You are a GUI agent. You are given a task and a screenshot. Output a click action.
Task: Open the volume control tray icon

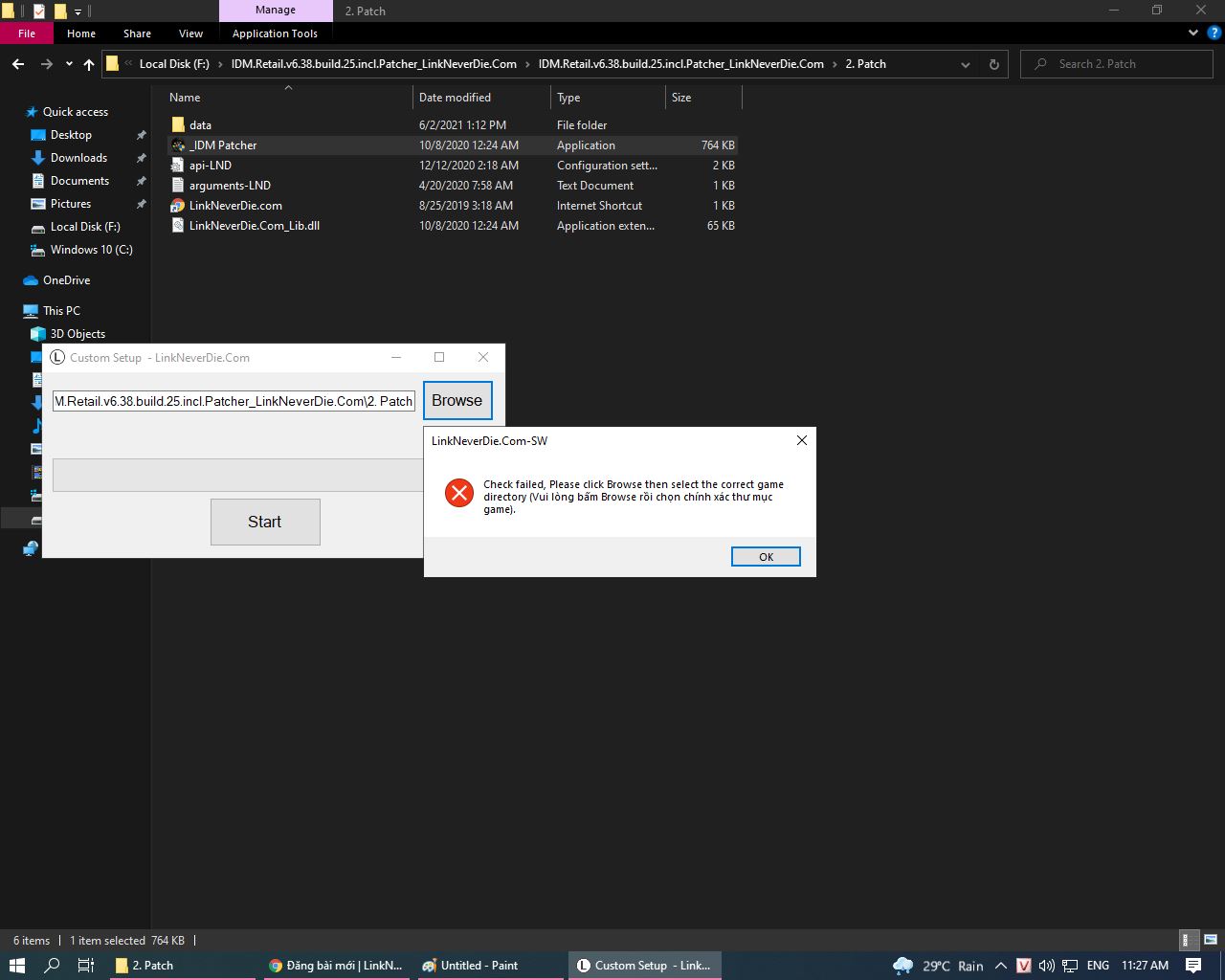coord(1046,966)
